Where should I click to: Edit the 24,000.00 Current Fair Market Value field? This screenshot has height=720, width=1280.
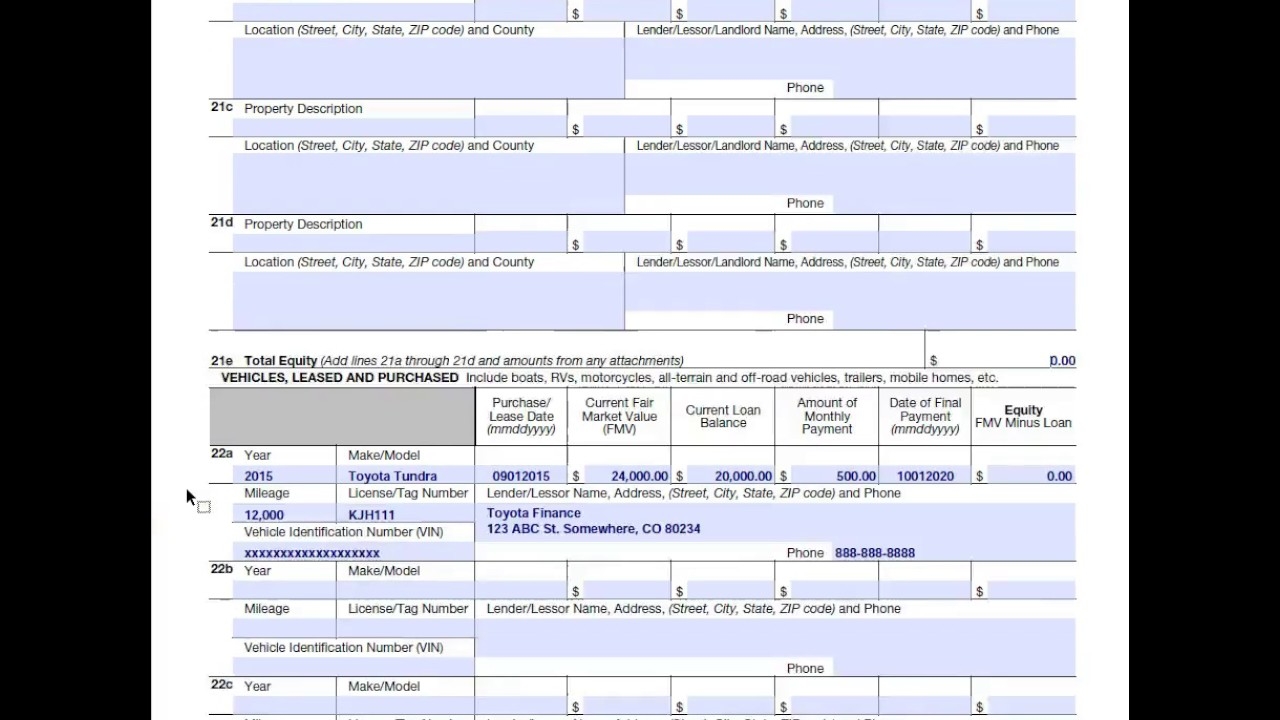626,476
